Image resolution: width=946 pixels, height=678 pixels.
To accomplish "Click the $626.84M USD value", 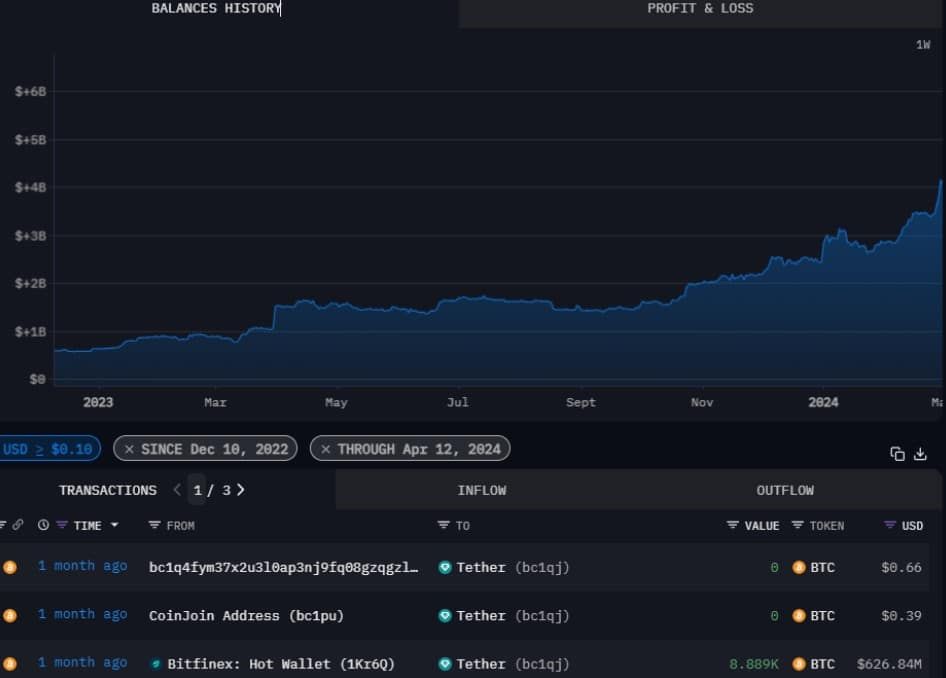I will click(x=889, y=664).
